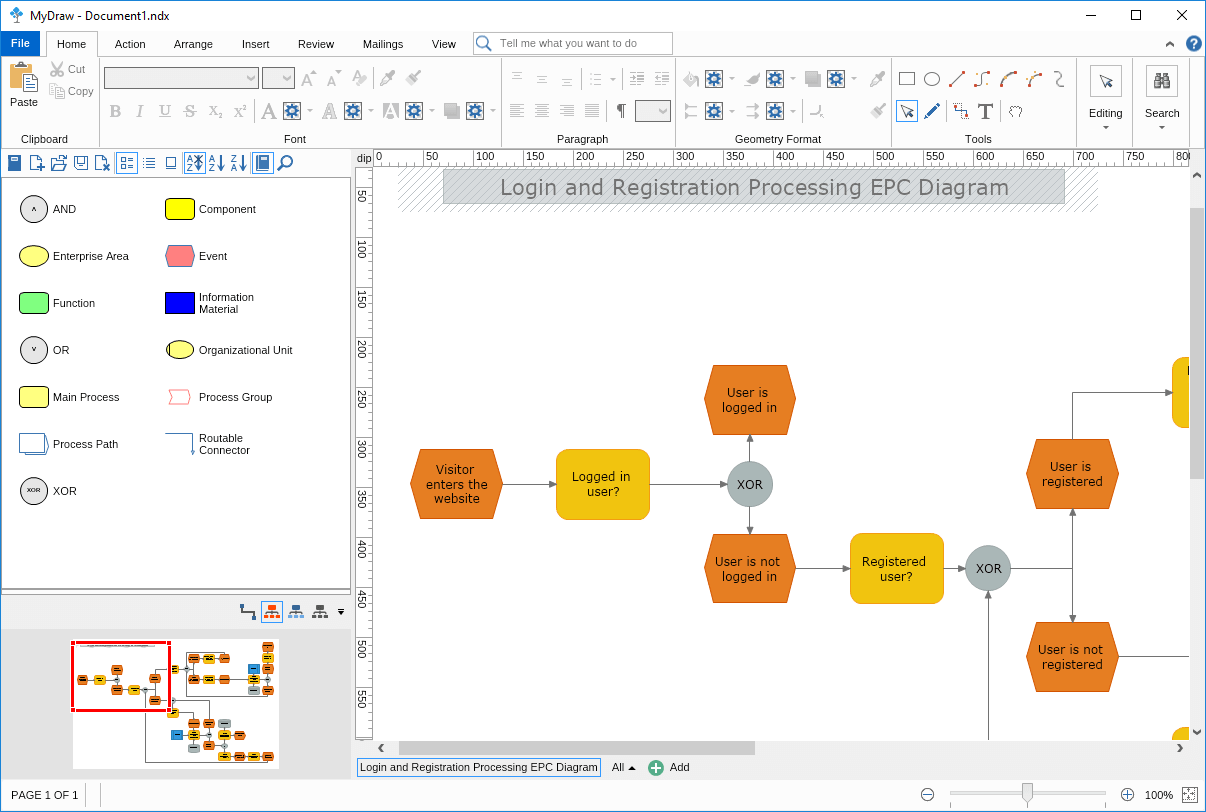
Task: Activate the Pan hand tool
Action: (1015, 111)
